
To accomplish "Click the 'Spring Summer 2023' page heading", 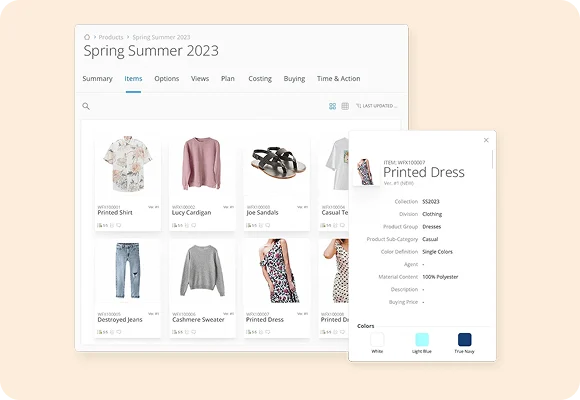I will click(x=151, y=51).
